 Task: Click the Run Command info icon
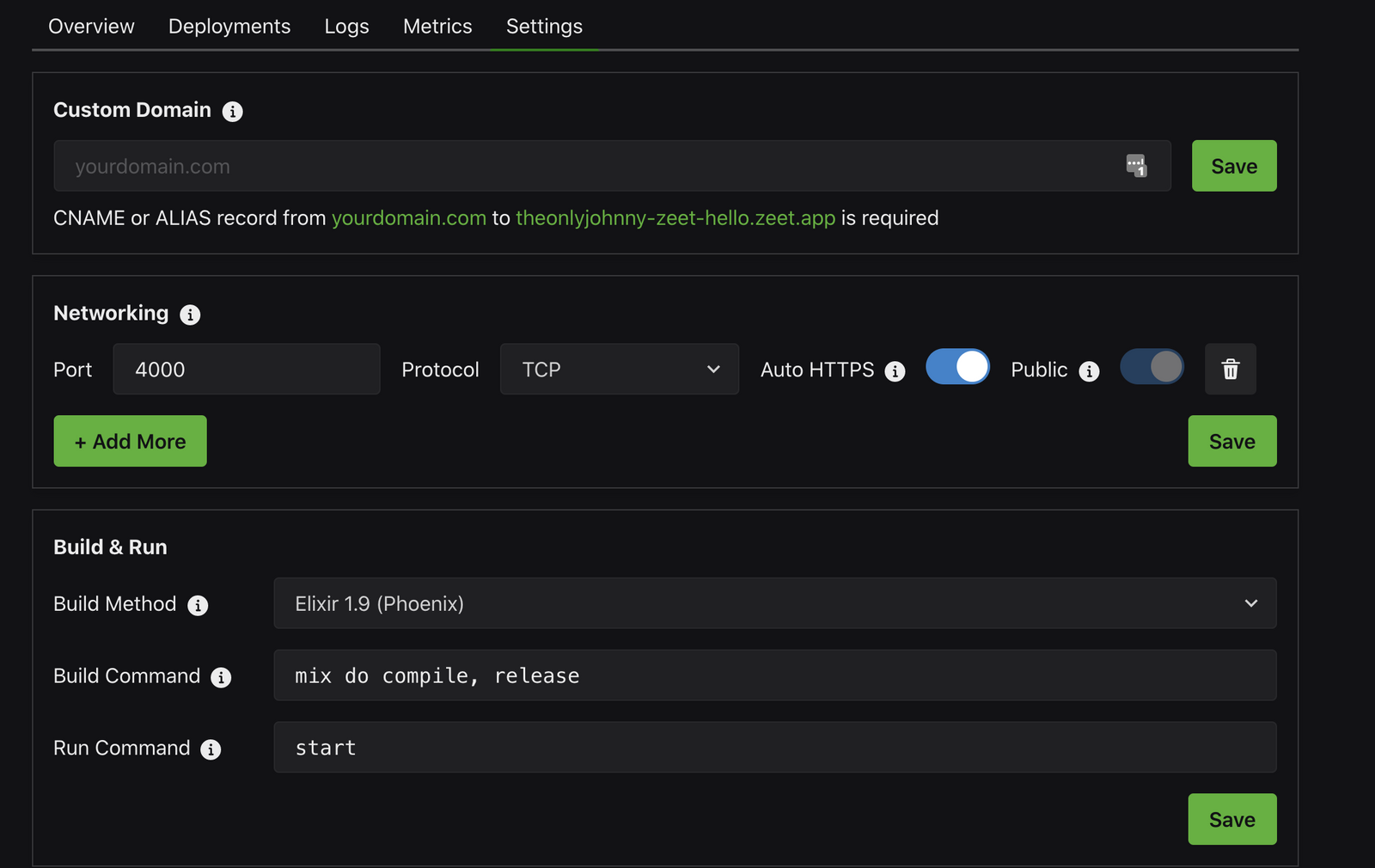(x=211, y=750)
